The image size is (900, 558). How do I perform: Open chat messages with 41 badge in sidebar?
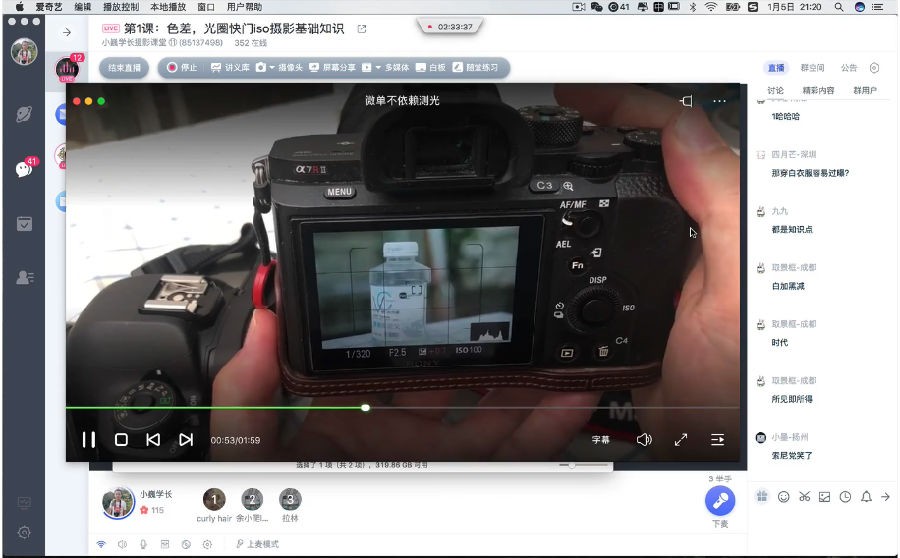(x=24, y=169)
